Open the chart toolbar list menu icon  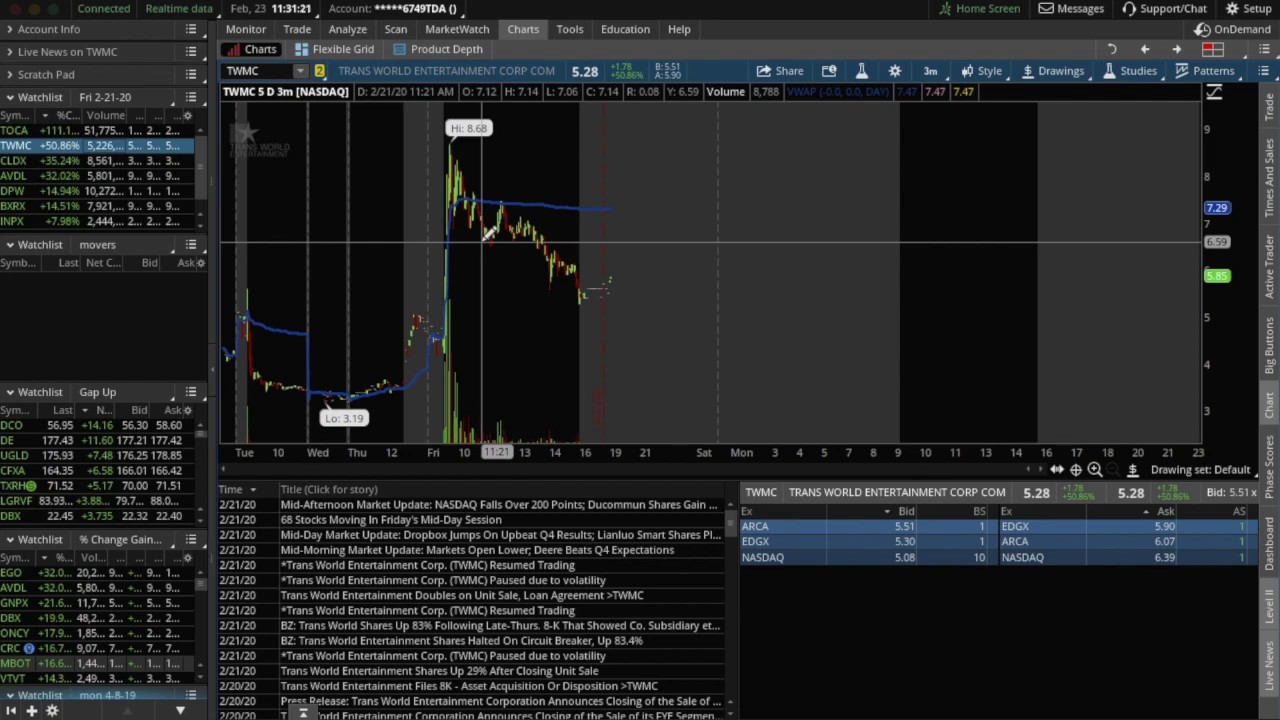pyautogui.click(x=1263, y=71)
